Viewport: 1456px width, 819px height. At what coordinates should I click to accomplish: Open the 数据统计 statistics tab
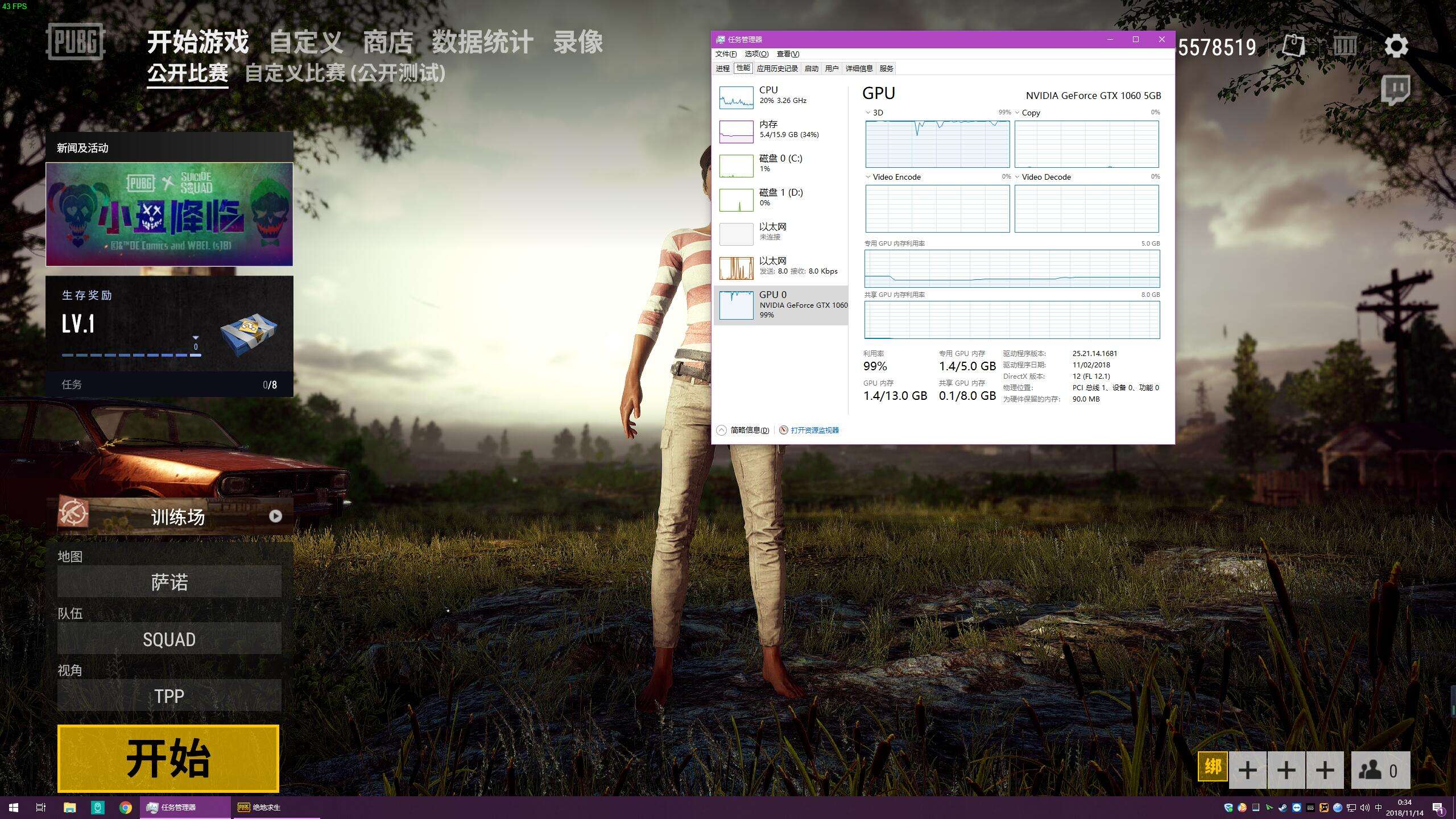click(x=482, y=42)
